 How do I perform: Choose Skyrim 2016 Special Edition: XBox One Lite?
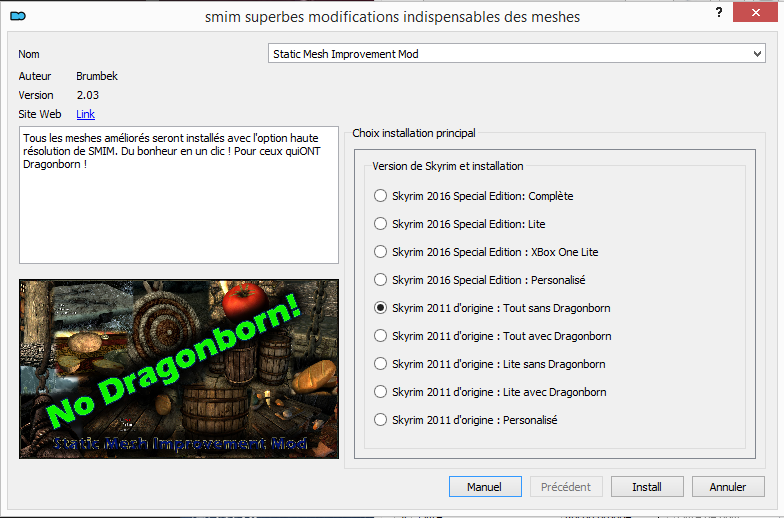click(380, 252)
